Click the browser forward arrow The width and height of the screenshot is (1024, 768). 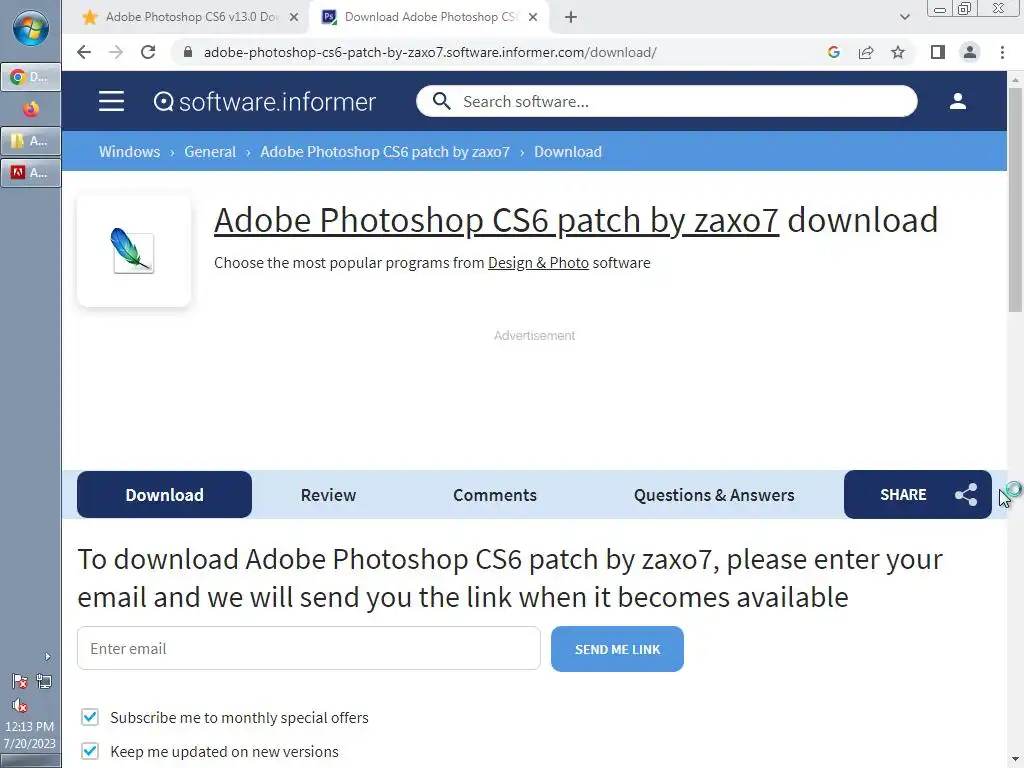tap(116, 52)
